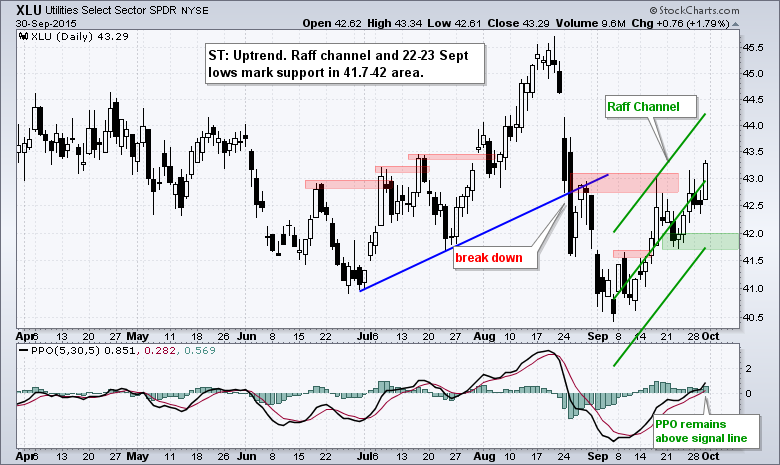Screen dimensions: 780x465
Task: Click the 'Oct' label below the PPO panel
Action: 710,456
